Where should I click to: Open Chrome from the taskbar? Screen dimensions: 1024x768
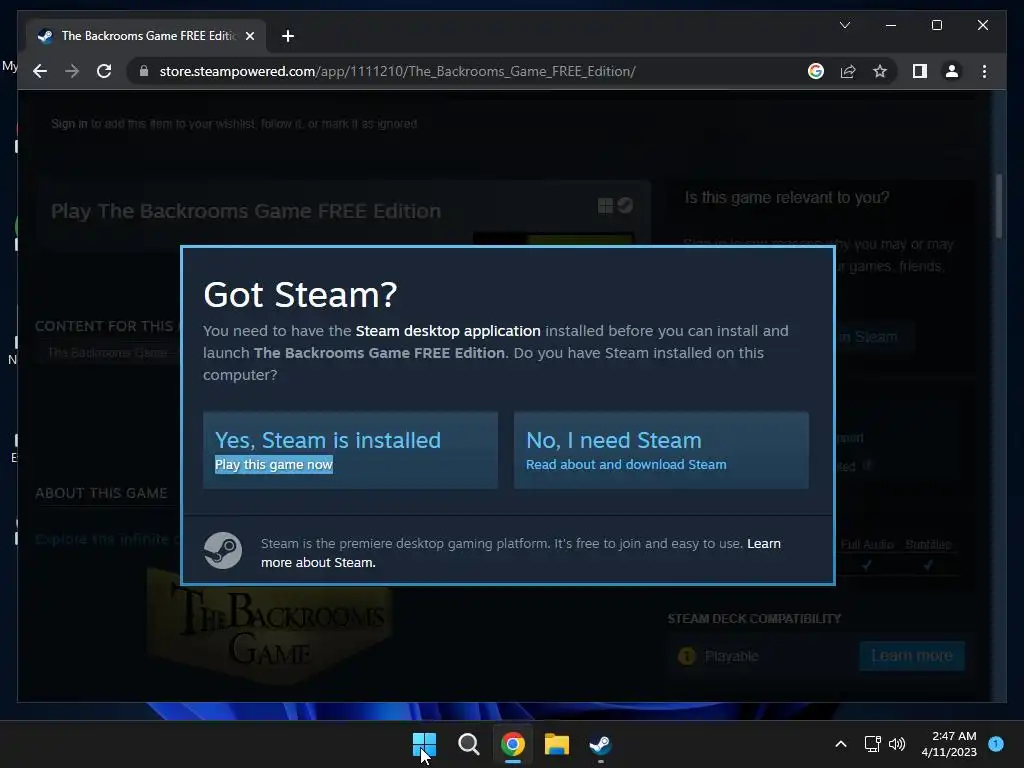coord(513,744)
